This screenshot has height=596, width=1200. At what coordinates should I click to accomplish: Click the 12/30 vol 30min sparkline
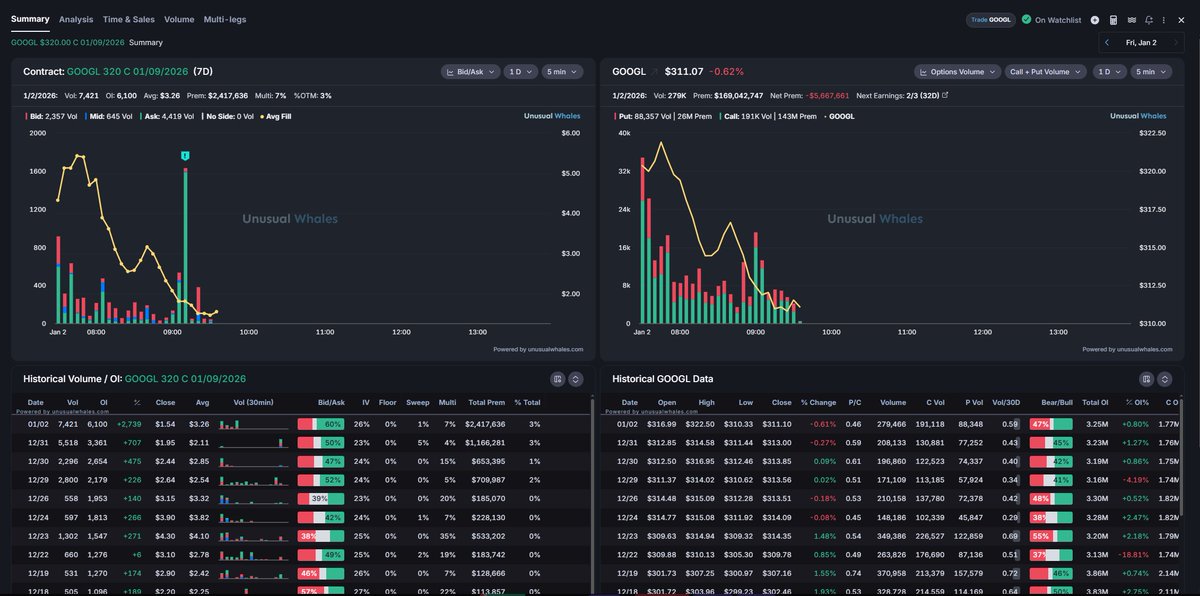252,461
